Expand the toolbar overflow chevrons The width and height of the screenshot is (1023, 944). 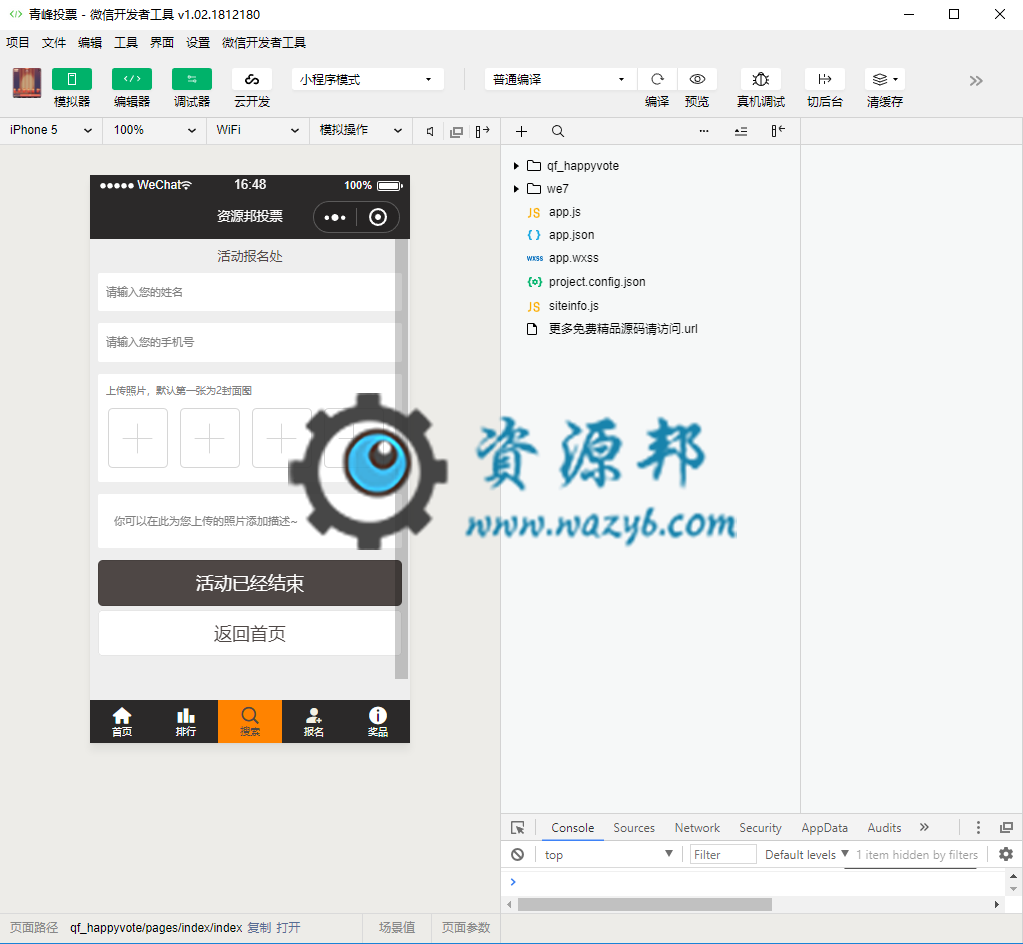(976, 81)
